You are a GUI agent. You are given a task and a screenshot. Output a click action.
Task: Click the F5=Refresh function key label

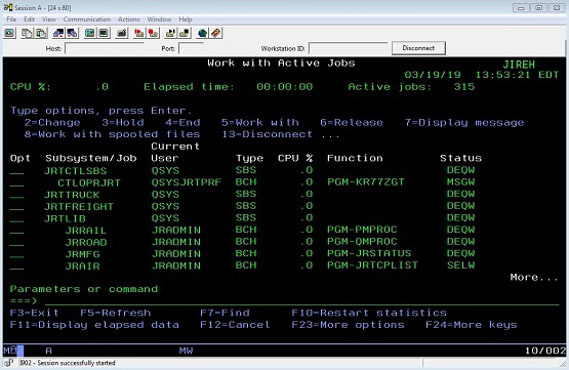tap(115, 313)
